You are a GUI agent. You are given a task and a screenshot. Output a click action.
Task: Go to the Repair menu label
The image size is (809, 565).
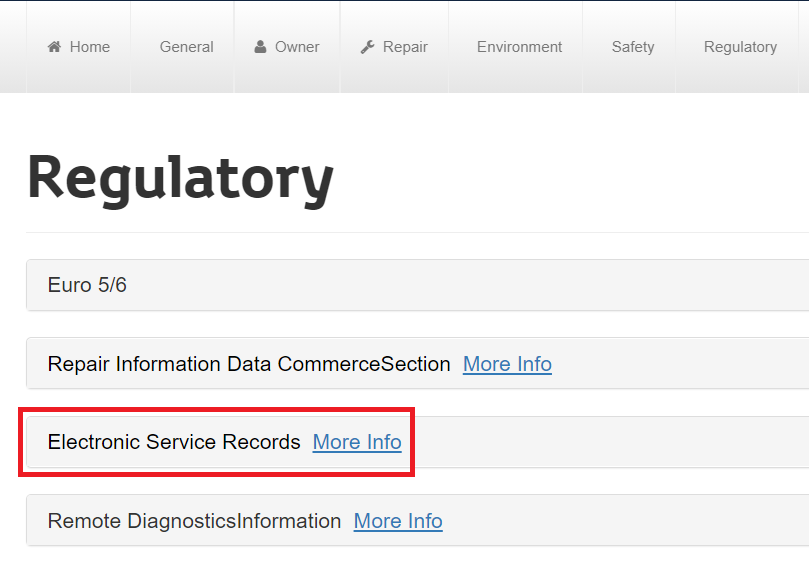405,47
